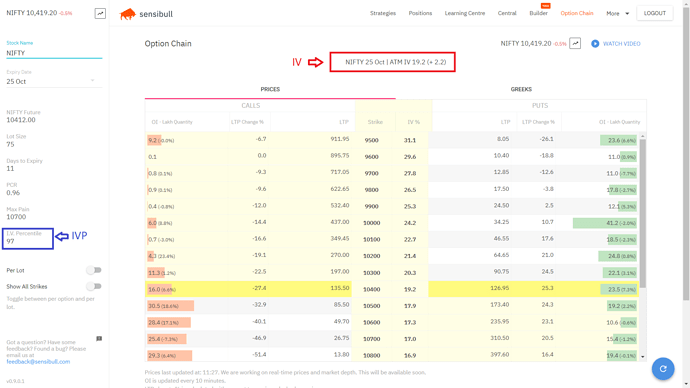
Task: Click the Lot Size value 75
Action: coord(10,144)
